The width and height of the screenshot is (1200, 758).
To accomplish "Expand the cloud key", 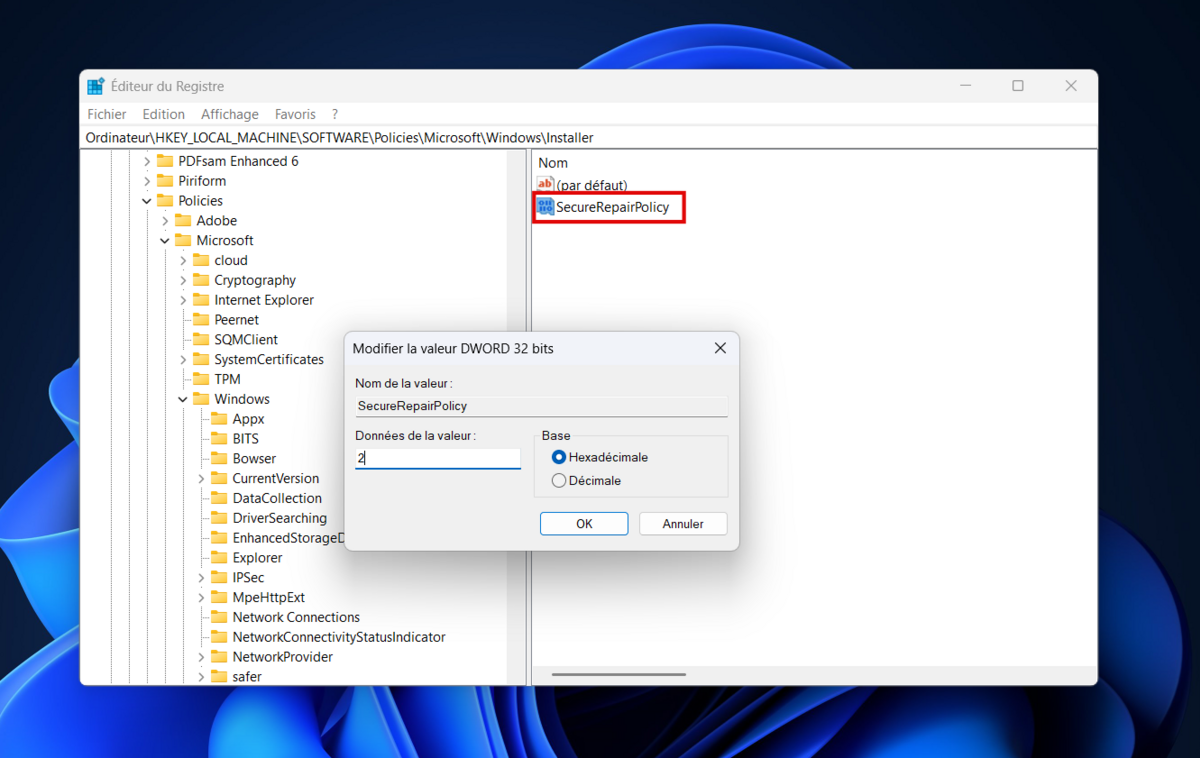I will (183, 260).
